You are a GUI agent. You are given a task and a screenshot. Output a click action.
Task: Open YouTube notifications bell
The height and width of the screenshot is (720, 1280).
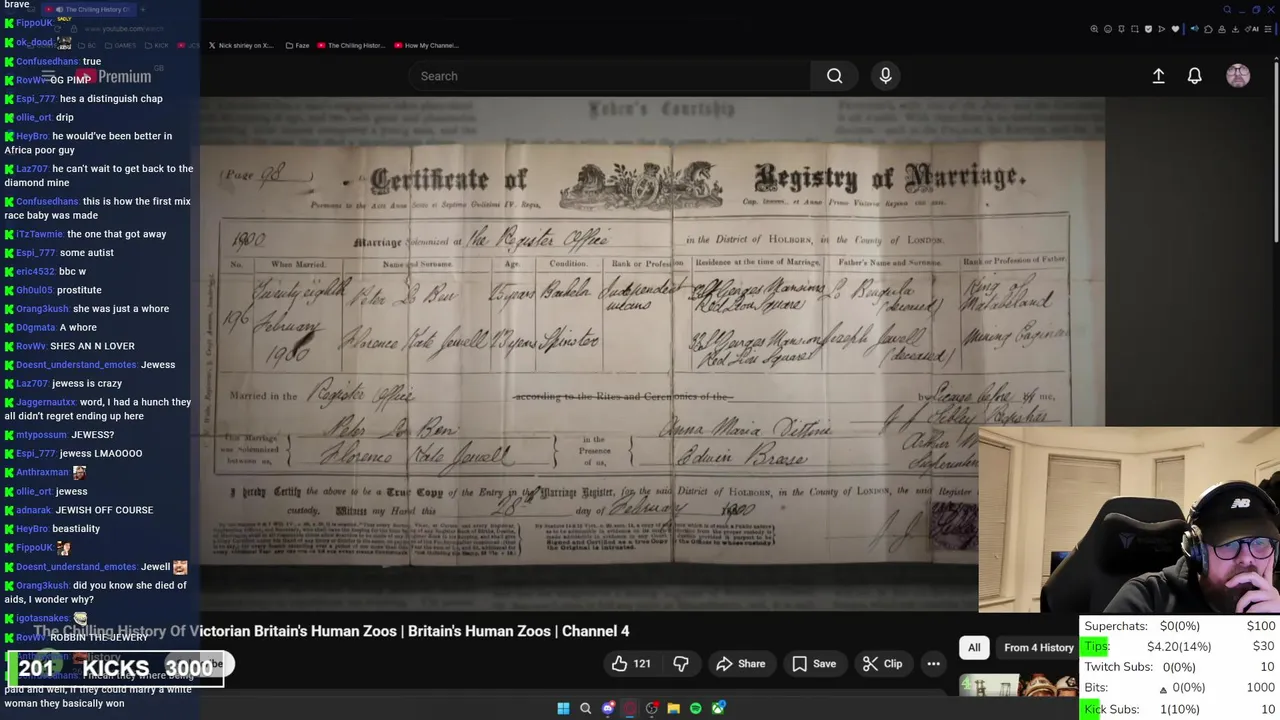pos(1194,76)
